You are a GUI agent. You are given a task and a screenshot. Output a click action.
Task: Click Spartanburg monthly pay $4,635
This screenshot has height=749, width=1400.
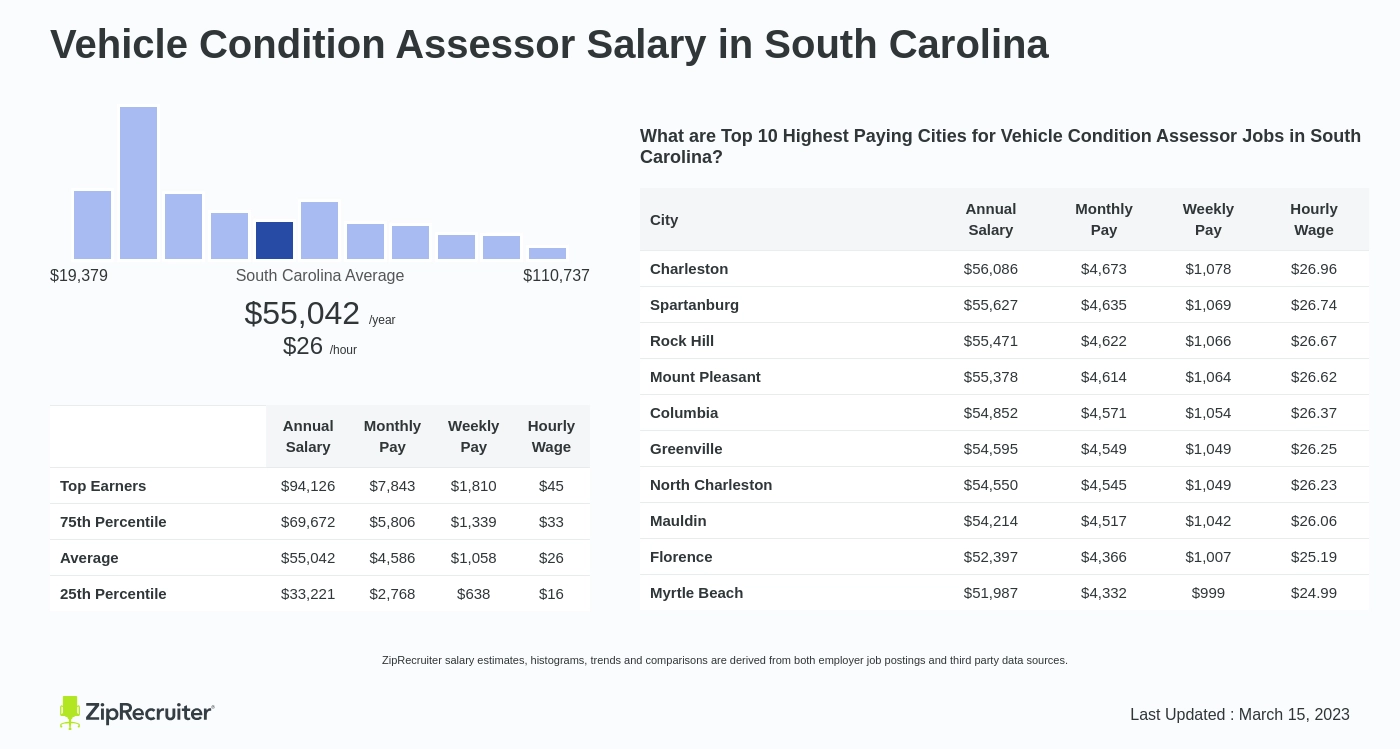click(1104, 305)
